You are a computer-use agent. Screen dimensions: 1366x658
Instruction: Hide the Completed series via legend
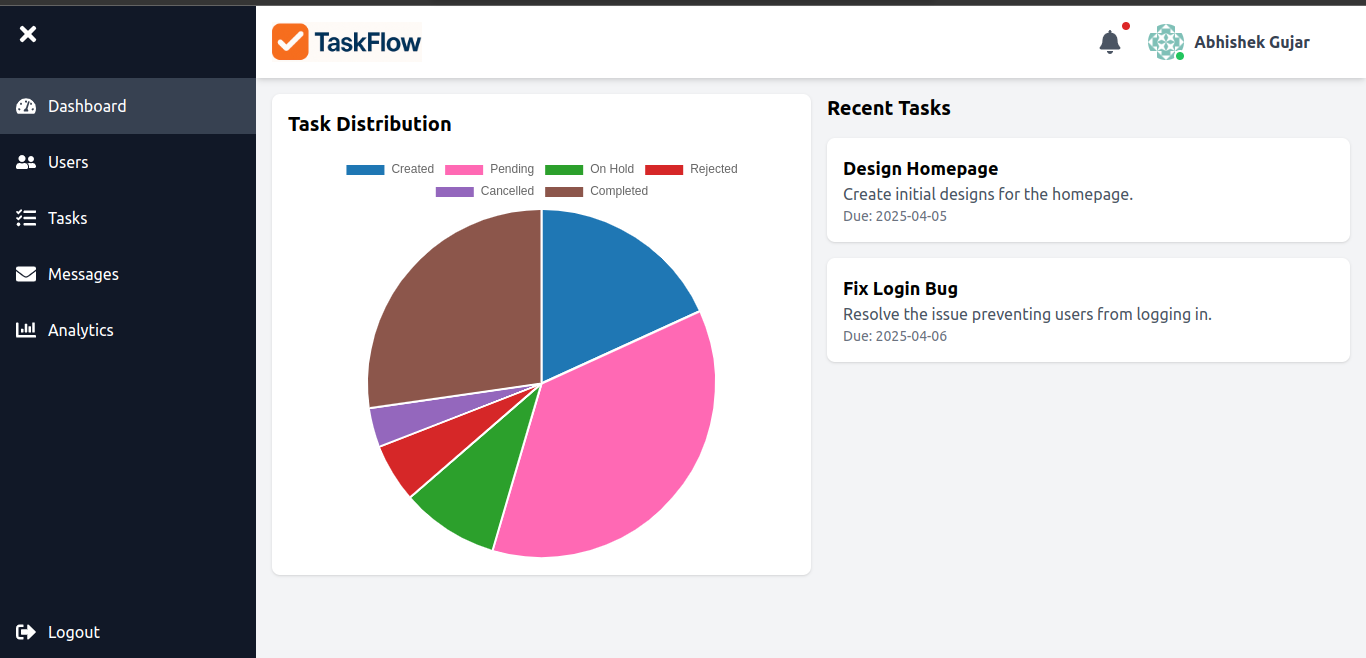tap(596, 191)
